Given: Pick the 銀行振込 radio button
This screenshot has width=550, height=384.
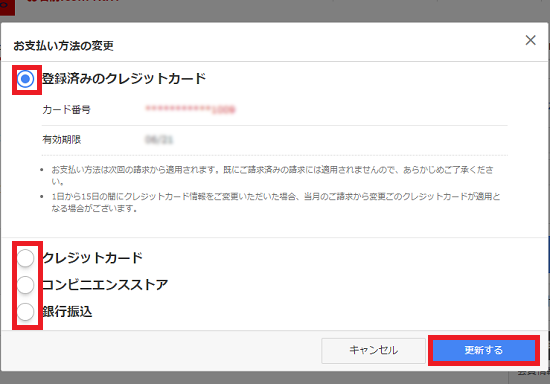Looking at the screenshot, I should [26, 311].
